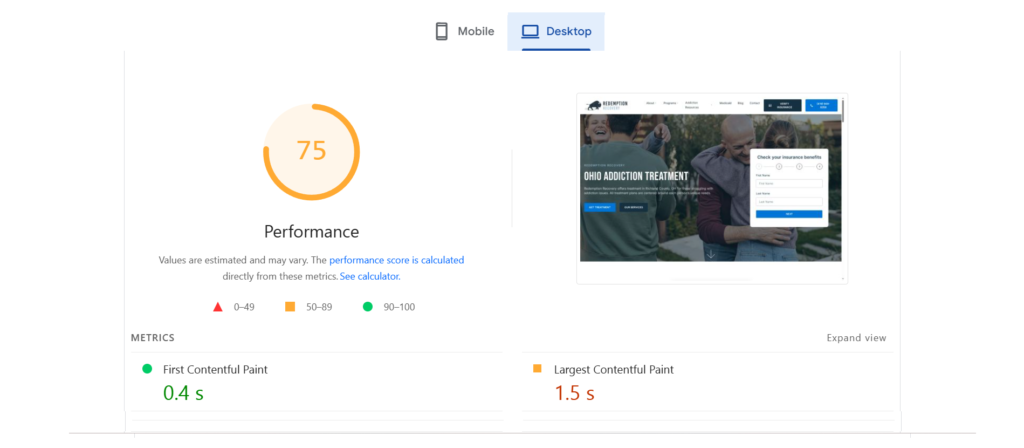This screenshot has height=448, width=1024.
Task: Click the Performance heading text
Action: (311, 231)
